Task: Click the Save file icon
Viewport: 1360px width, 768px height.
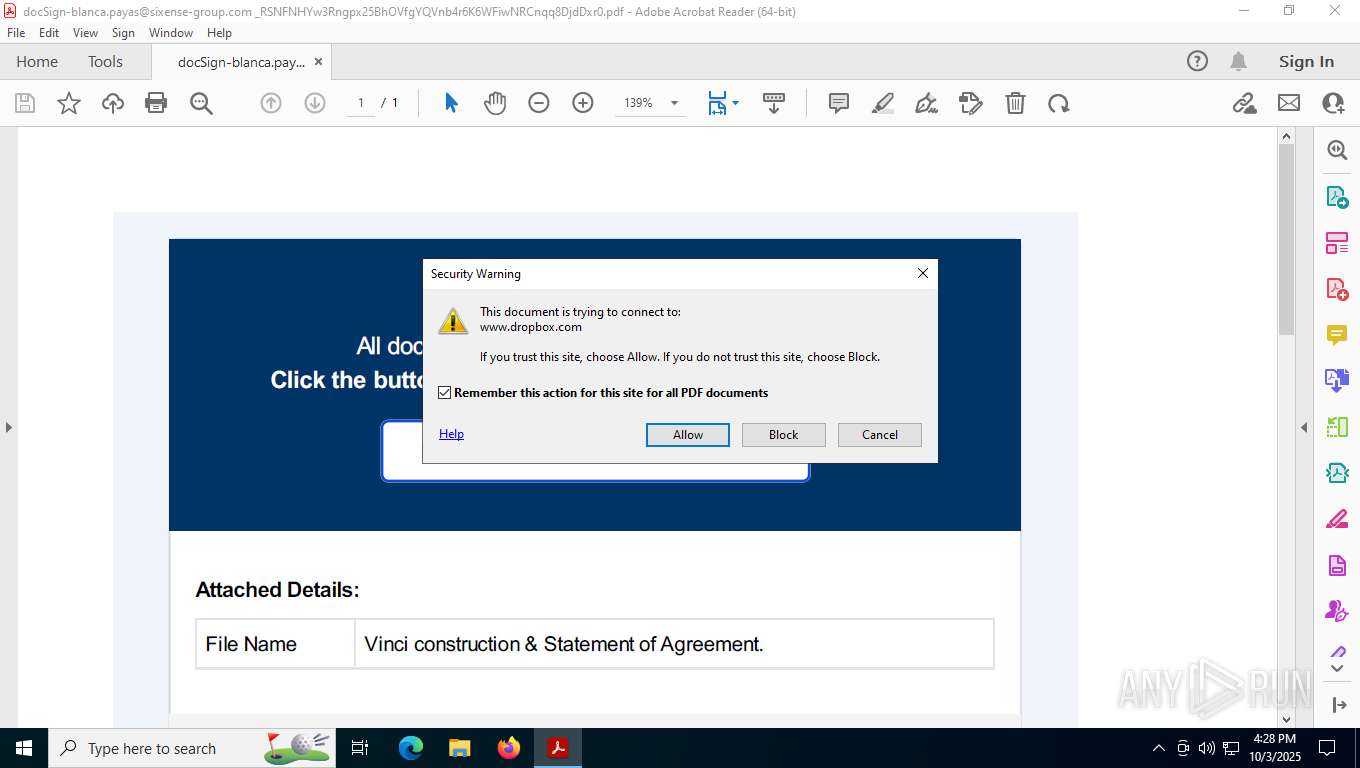Action: click(25, 103)
